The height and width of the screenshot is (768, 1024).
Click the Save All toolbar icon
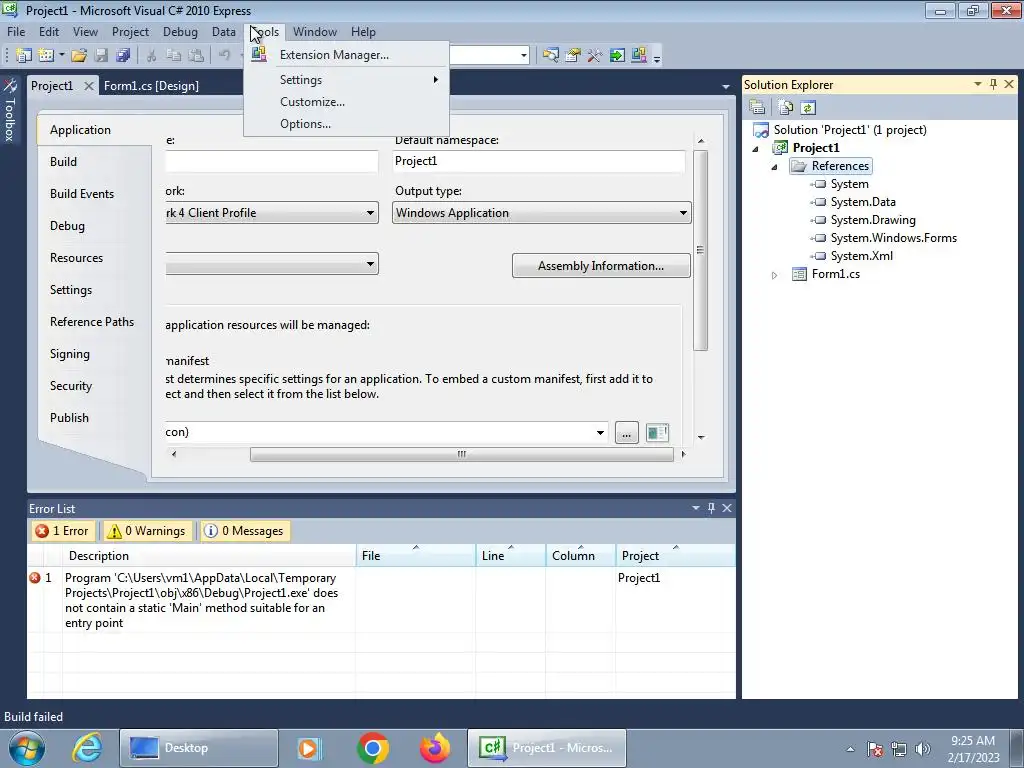123,56
